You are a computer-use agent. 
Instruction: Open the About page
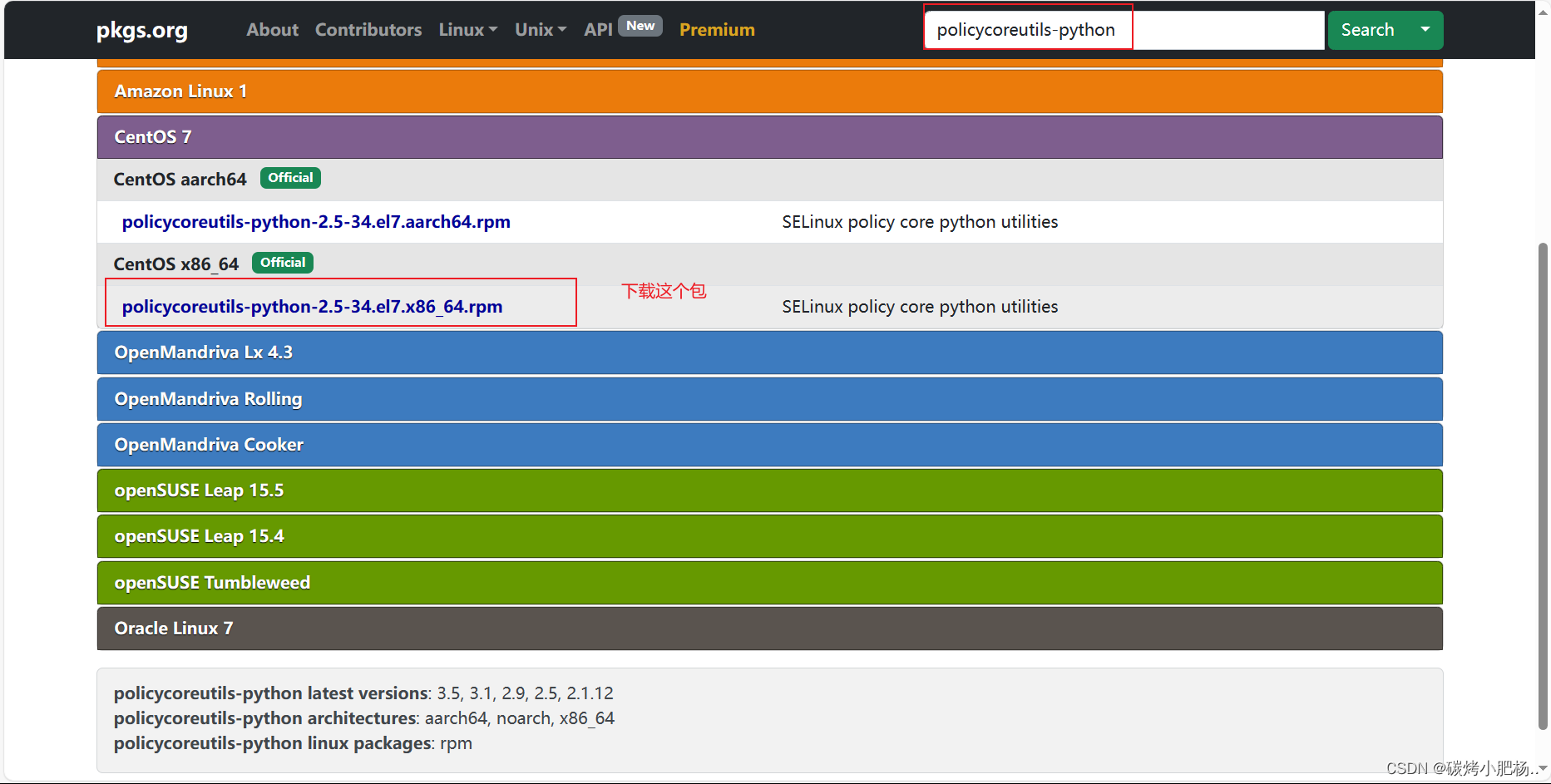click(272, 30)
